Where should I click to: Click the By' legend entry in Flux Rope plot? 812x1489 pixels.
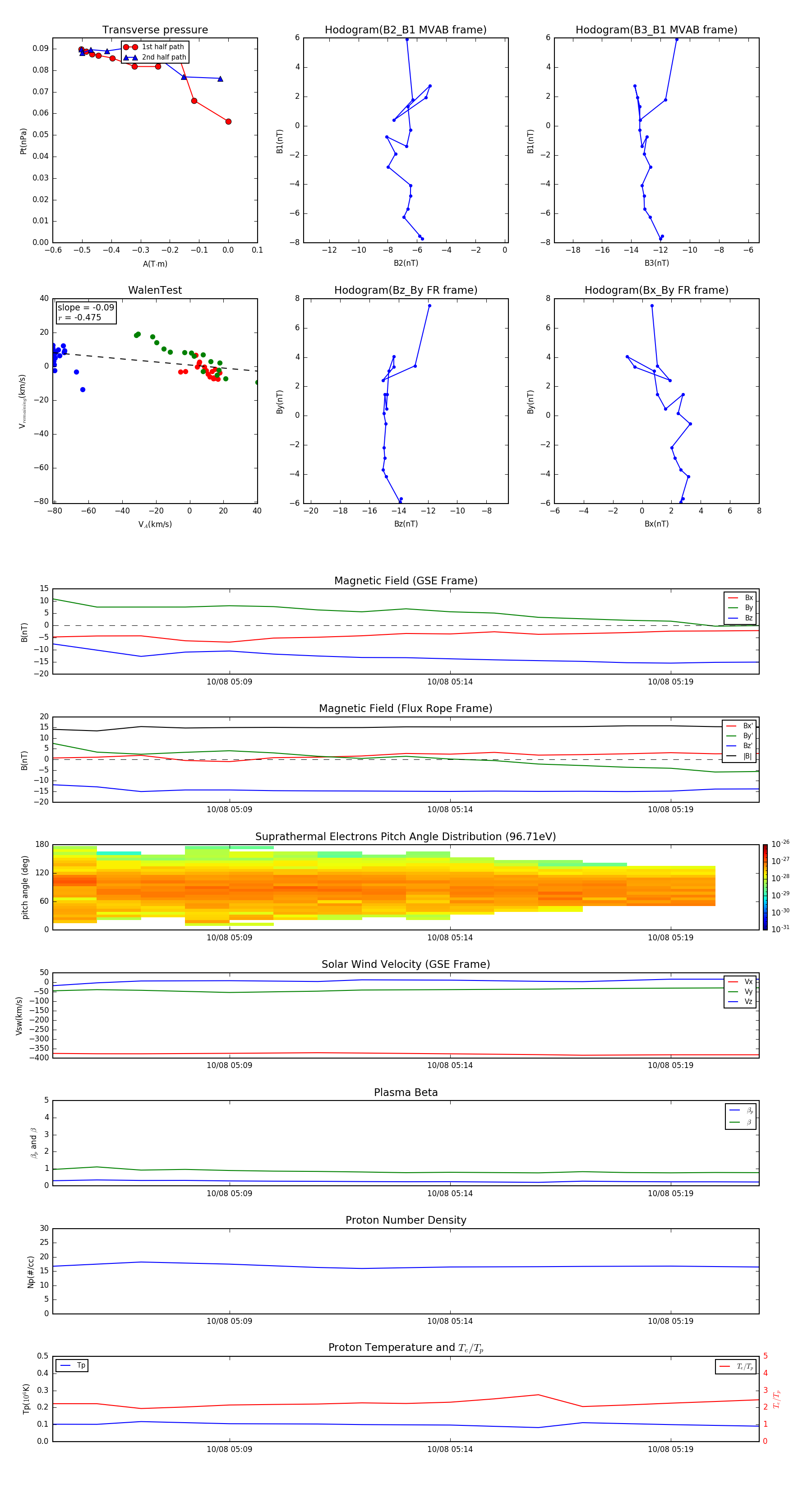coord(740,736)
